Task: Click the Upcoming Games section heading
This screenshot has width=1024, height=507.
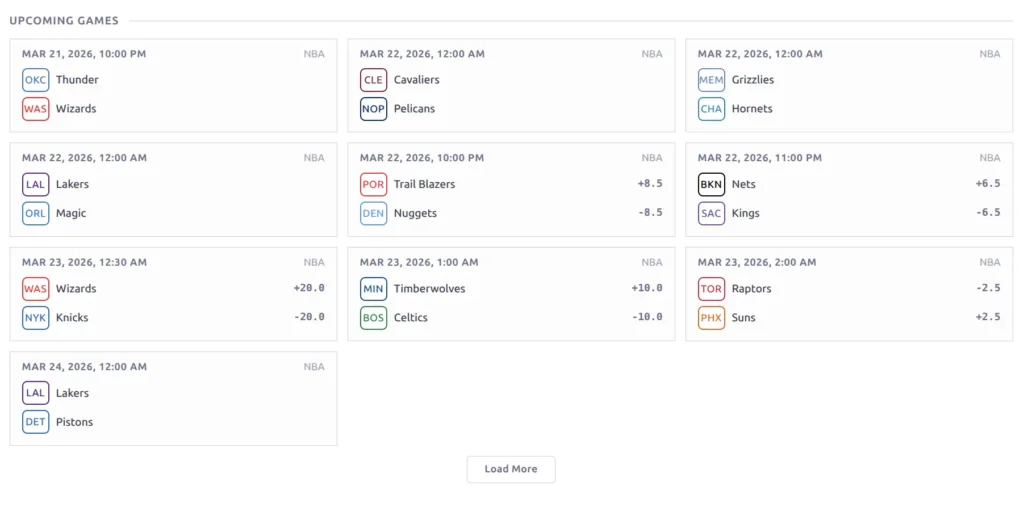Action: [x=64, y=21]
